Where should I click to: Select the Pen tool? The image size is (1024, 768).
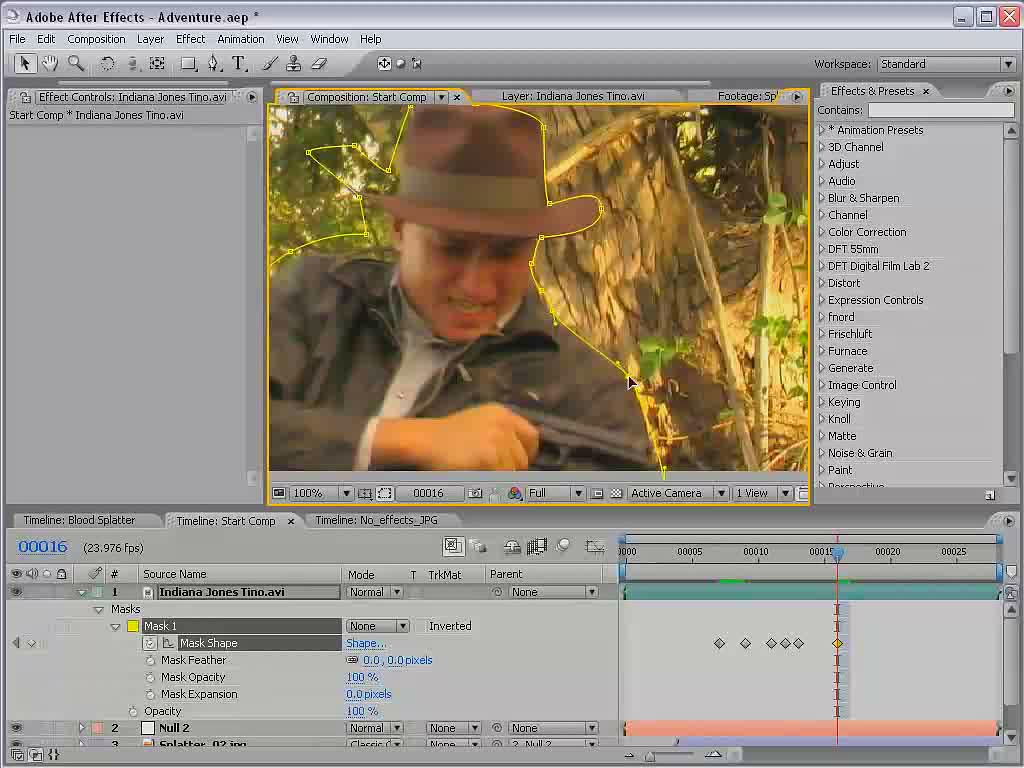tap(214, 63)
